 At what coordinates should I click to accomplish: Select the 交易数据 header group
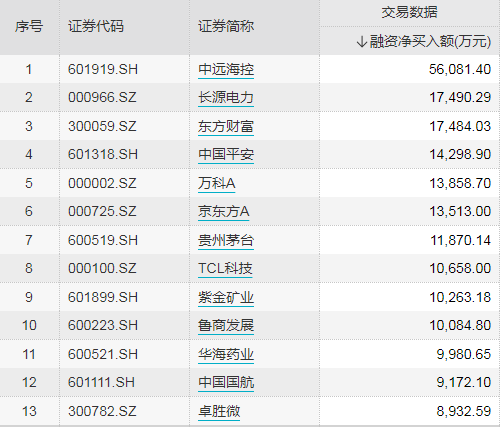tap(409, 13)
